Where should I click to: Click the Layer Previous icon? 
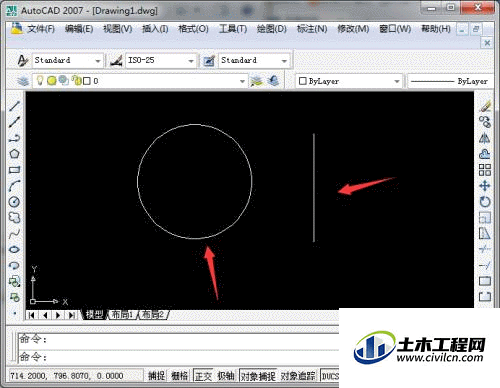point(273,81)
